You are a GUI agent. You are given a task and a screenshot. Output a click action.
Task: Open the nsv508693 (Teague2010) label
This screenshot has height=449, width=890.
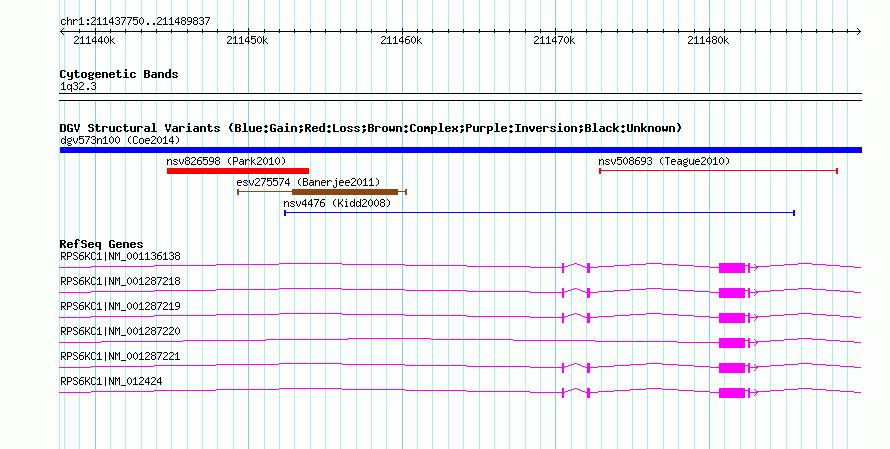[x=664, y=161]
